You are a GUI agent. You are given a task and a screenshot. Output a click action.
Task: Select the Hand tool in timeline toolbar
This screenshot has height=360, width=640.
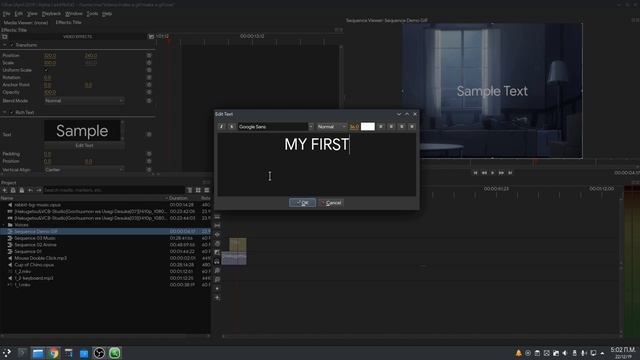(x=217, y=244)
